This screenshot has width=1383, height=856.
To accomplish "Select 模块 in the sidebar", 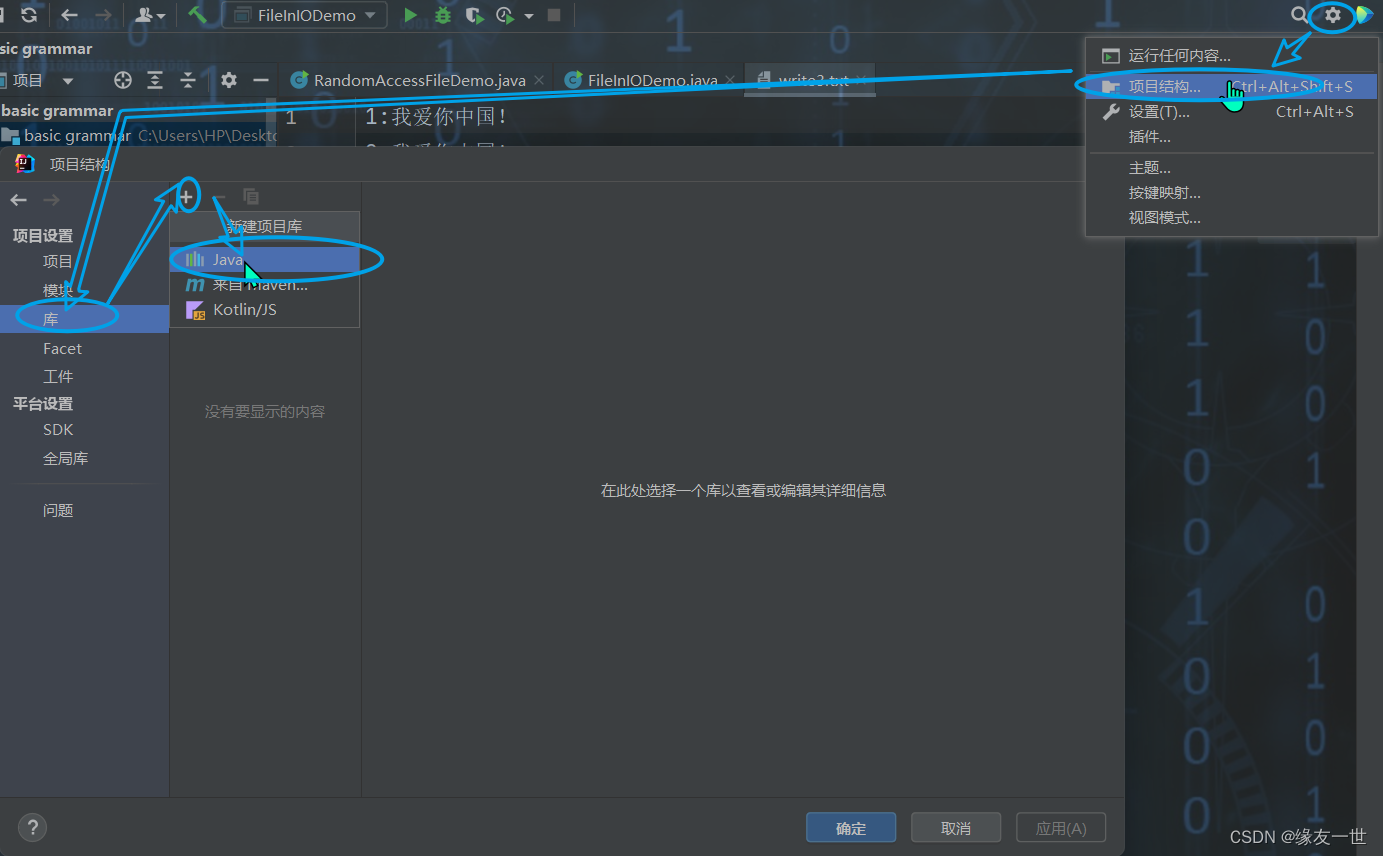I will pos(84,291).
